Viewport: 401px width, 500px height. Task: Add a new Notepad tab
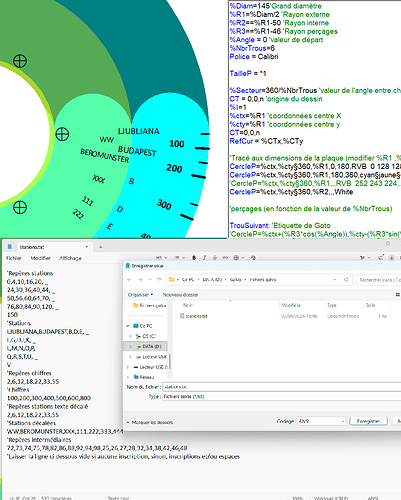tap(101, 247)
